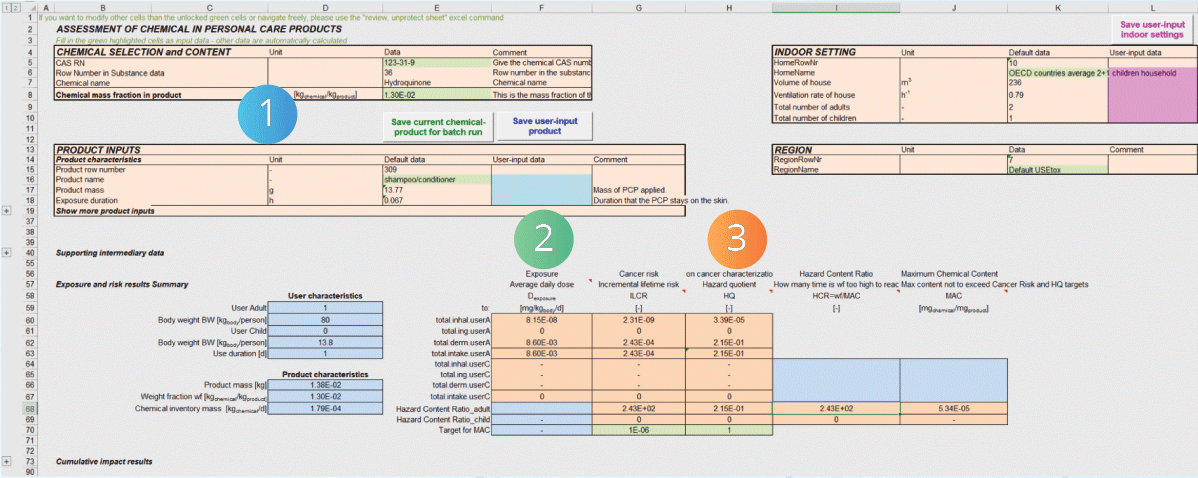Click outline level 2 button
The height and width of the screenshot is (478, 1198).
tap(14, 6)
